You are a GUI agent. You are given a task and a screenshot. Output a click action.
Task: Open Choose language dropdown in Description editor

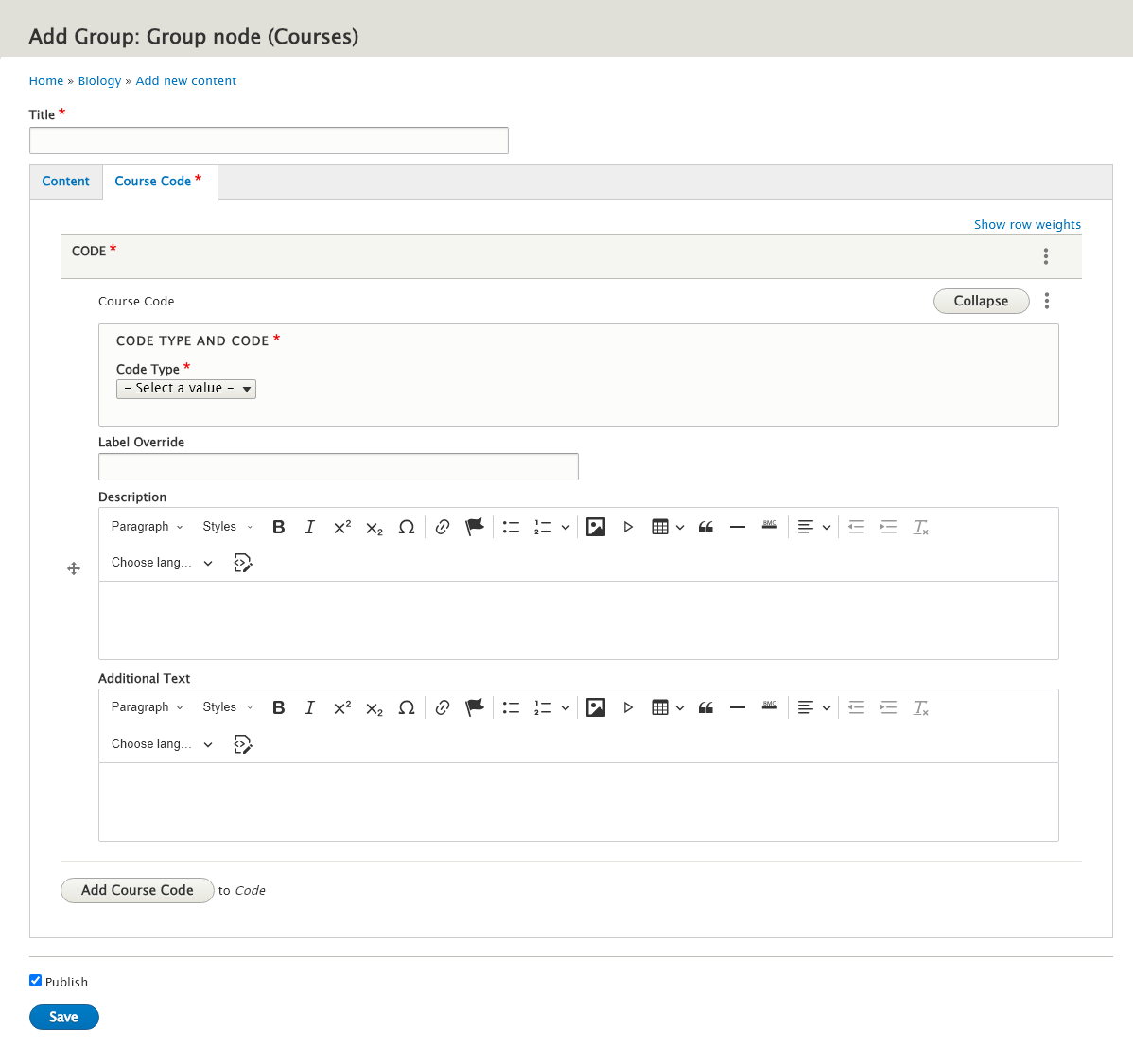point(162,563)
